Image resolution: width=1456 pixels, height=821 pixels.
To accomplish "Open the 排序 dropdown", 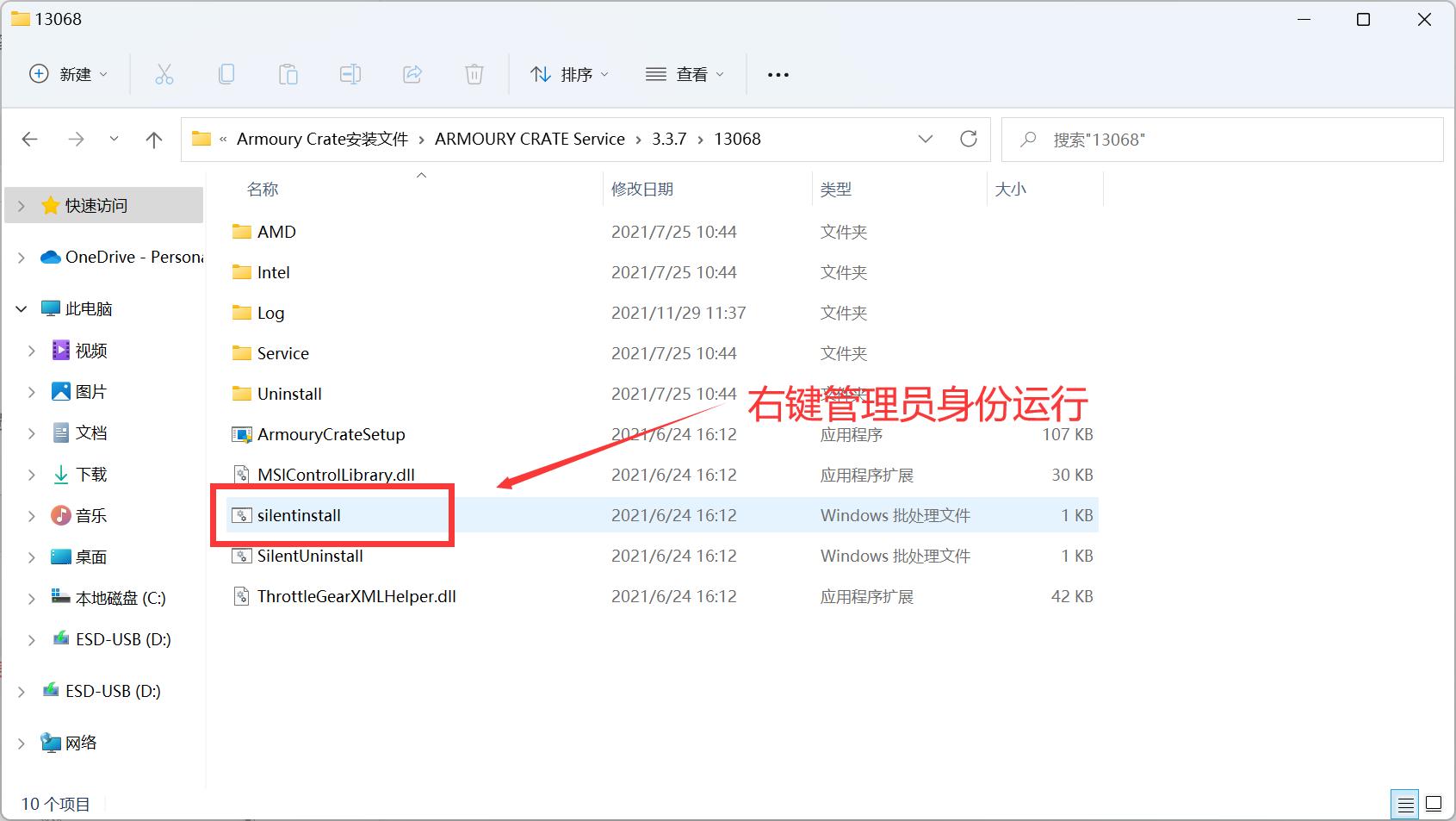I will 569,74.
